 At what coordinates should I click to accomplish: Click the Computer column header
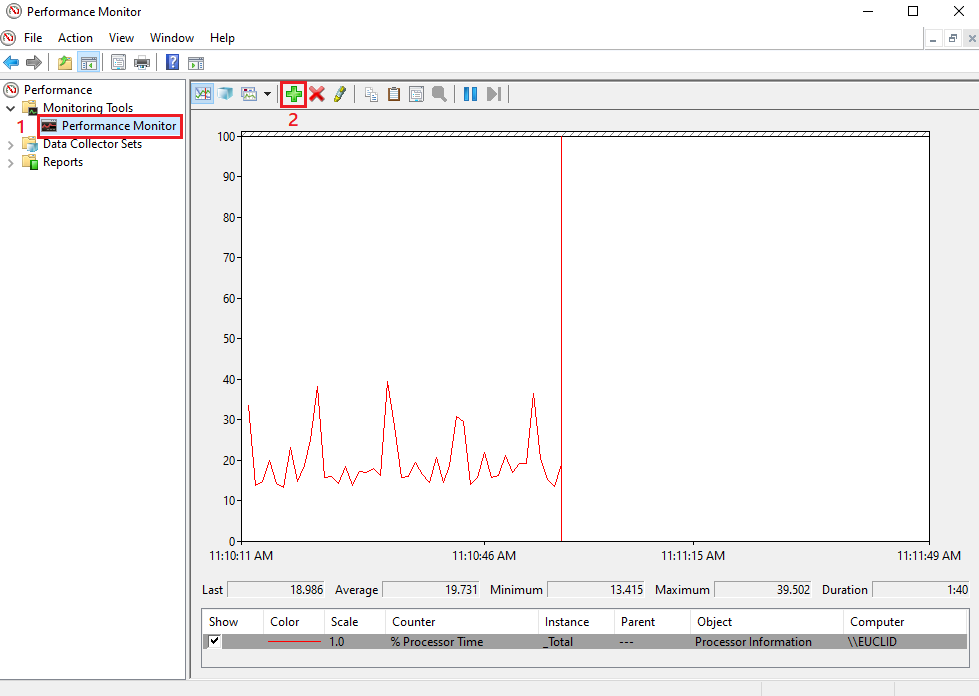[x=877, y=622]
